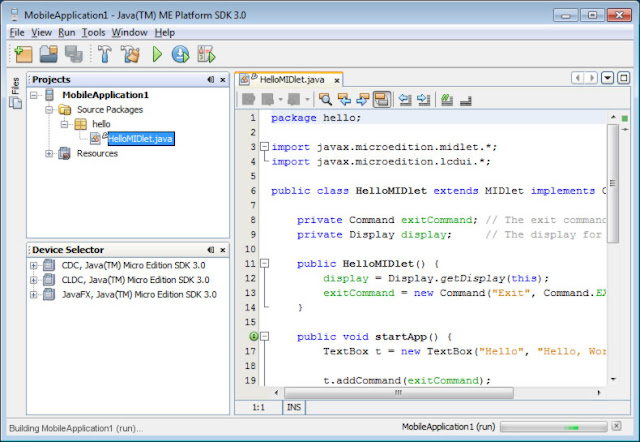
Task: Comment the line with the green-slashes icon
Action: (447, 99)
